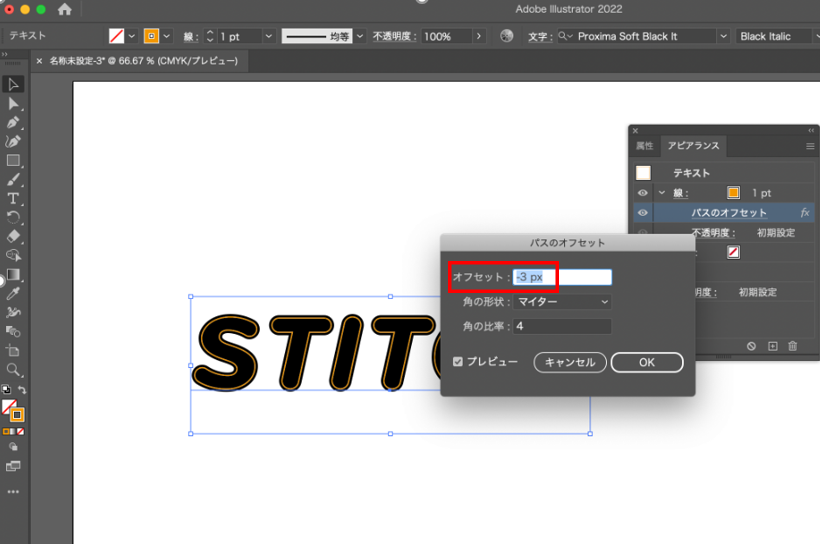Click キャンセル button in dialog
Image resolution: width=820 pixels, height=544 pixels.
[570, 362]
